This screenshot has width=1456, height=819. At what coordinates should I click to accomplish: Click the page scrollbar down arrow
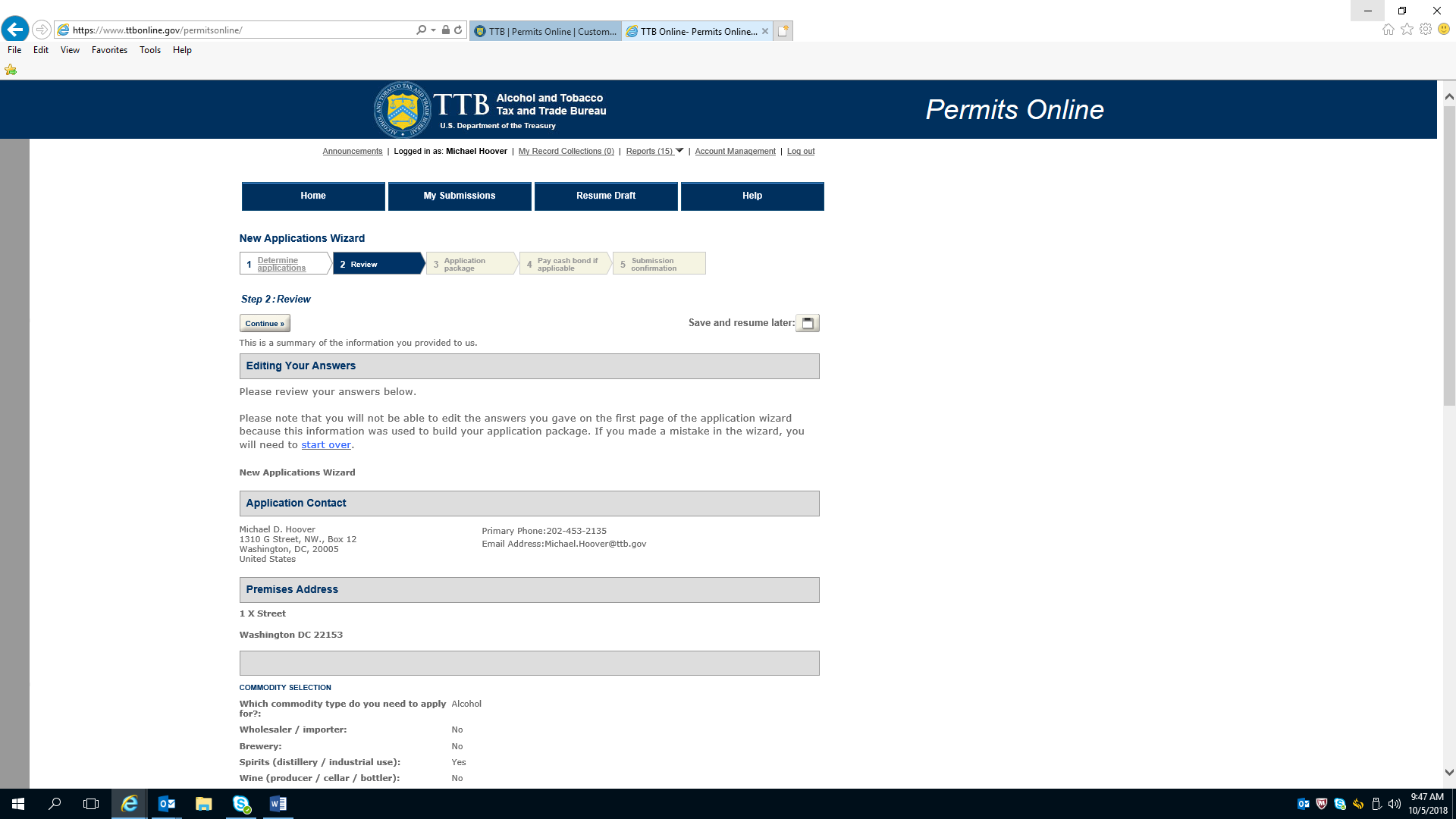(x=1449, y=773)
